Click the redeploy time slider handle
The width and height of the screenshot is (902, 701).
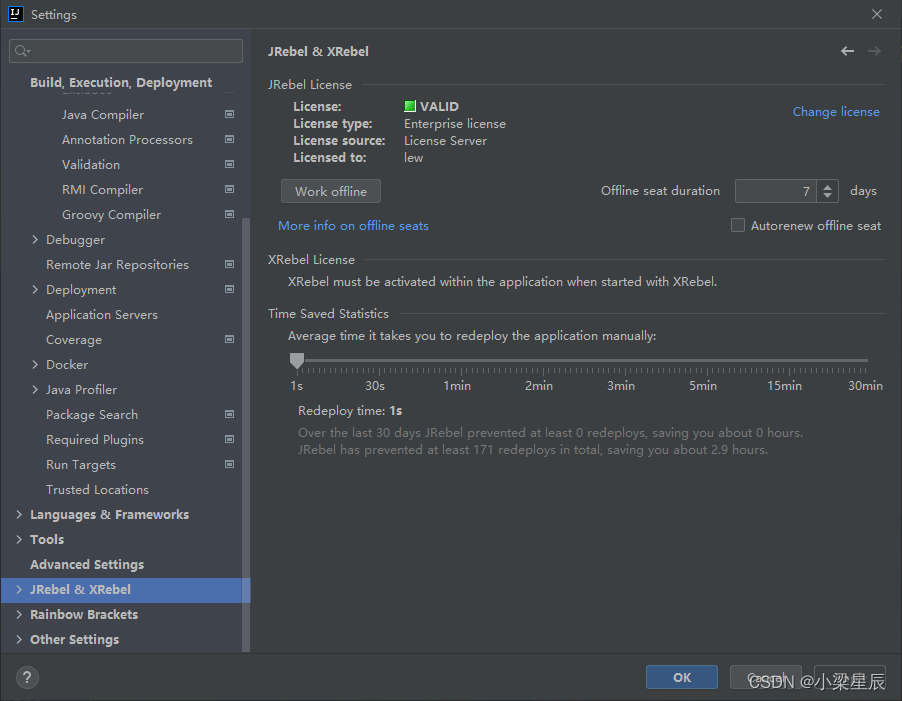pos(297,361)
